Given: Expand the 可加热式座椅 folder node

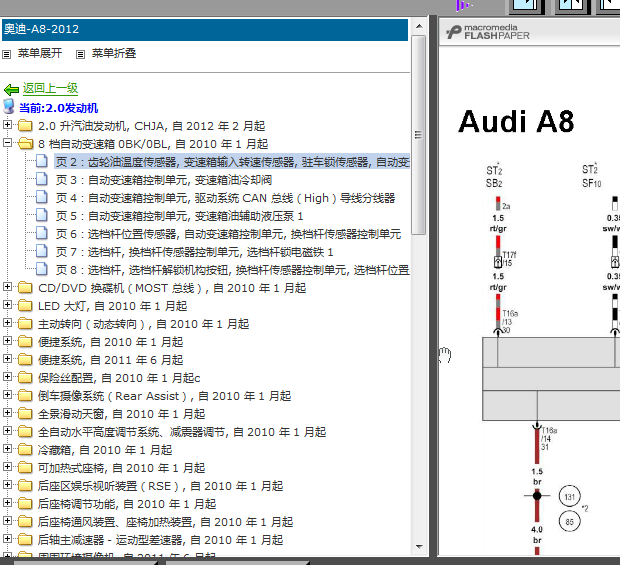Looking at the screenshot, I should pos(7,467).
